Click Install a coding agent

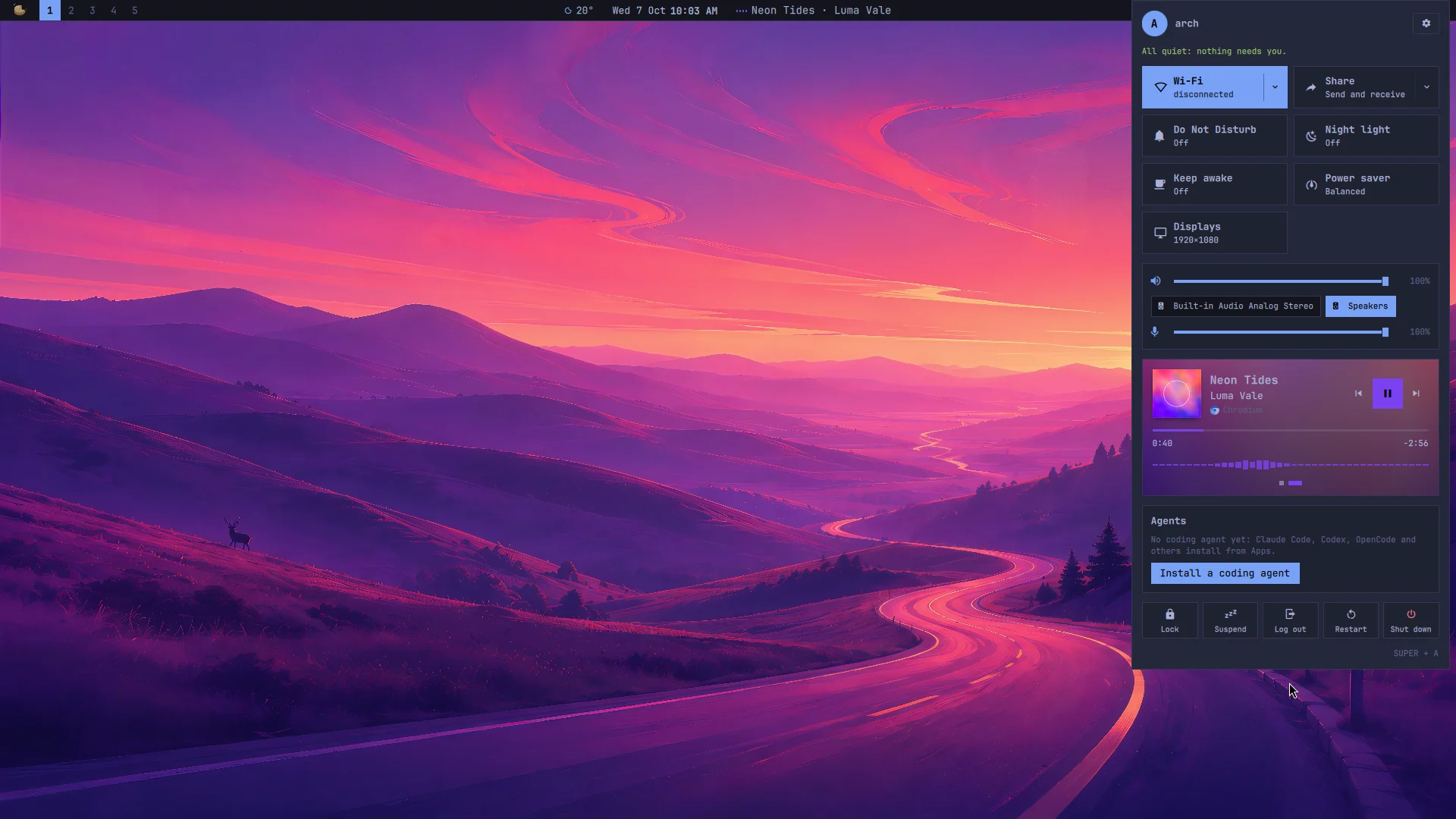(x=1225, y=573)
